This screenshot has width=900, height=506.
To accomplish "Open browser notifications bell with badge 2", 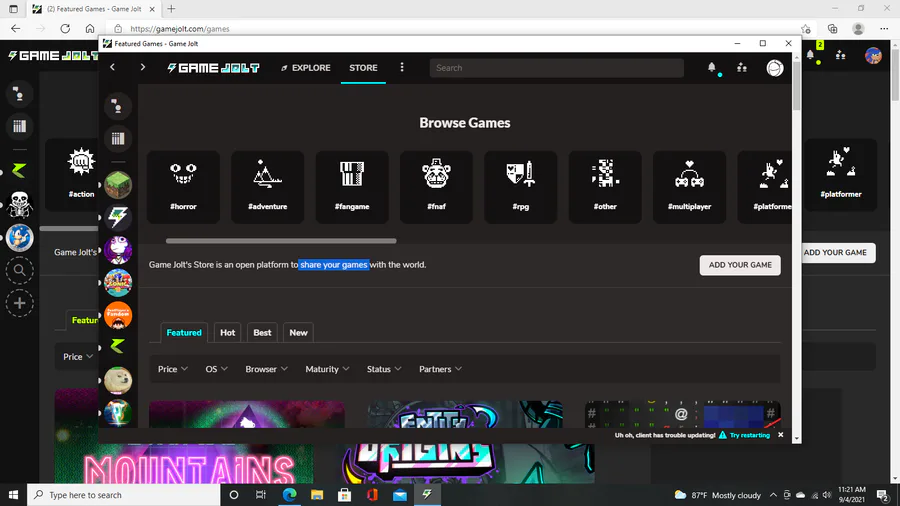I will pos(811,55).
